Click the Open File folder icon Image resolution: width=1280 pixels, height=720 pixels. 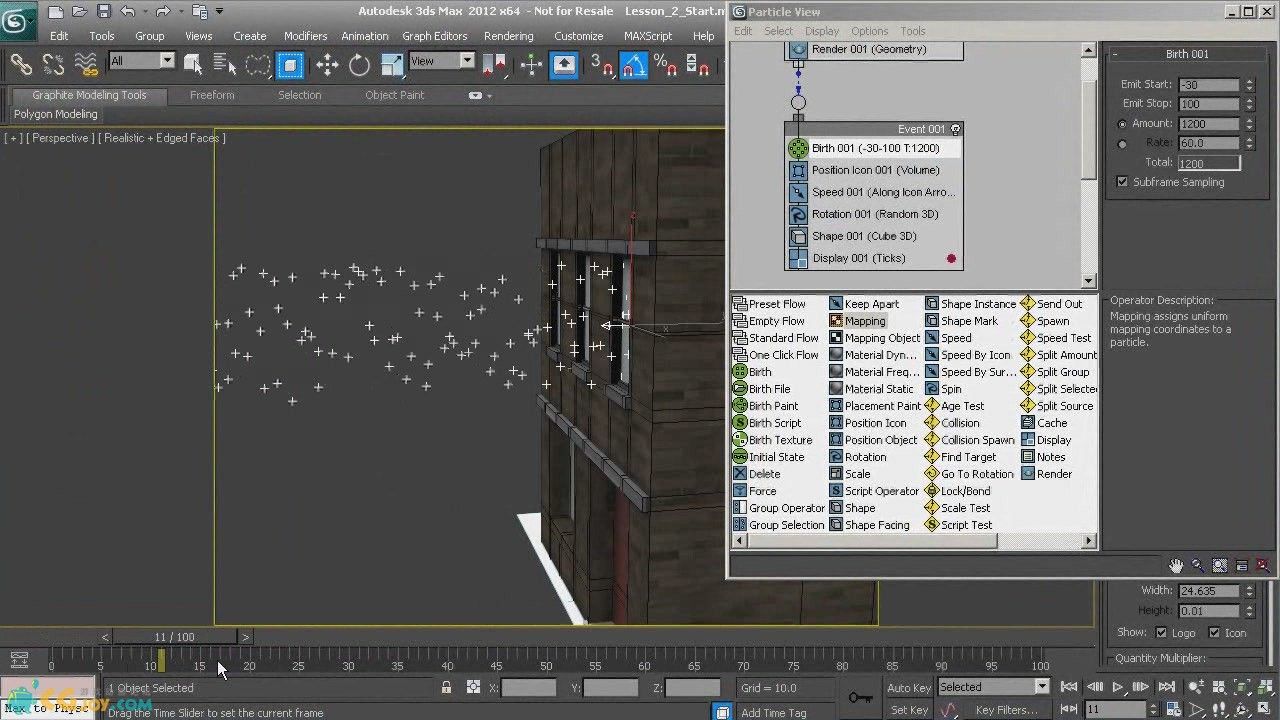(x=80, y=12)
